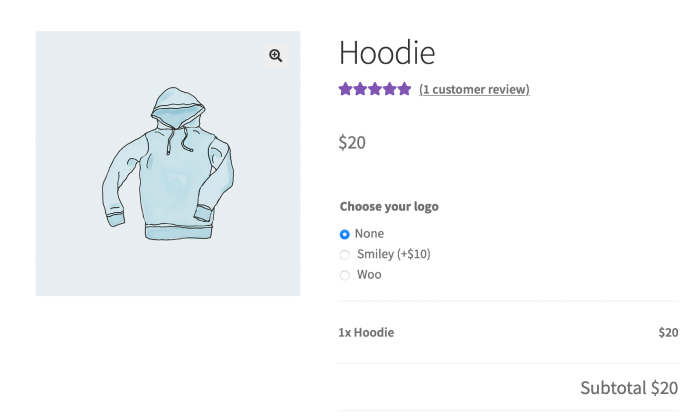Click the Subtotal $20 text
Image resolution: width=700 pixels, height=417 pixels.
(x=629, y=388)
